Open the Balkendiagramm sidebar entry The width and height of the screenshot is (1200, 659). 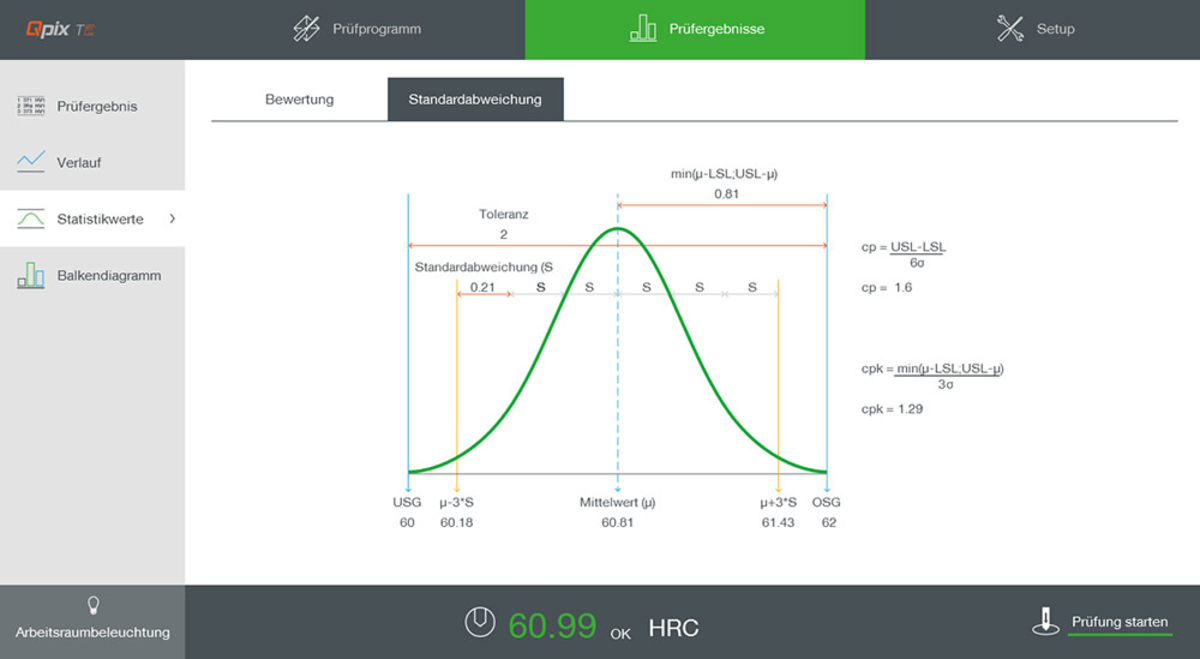tap(108, 275)
